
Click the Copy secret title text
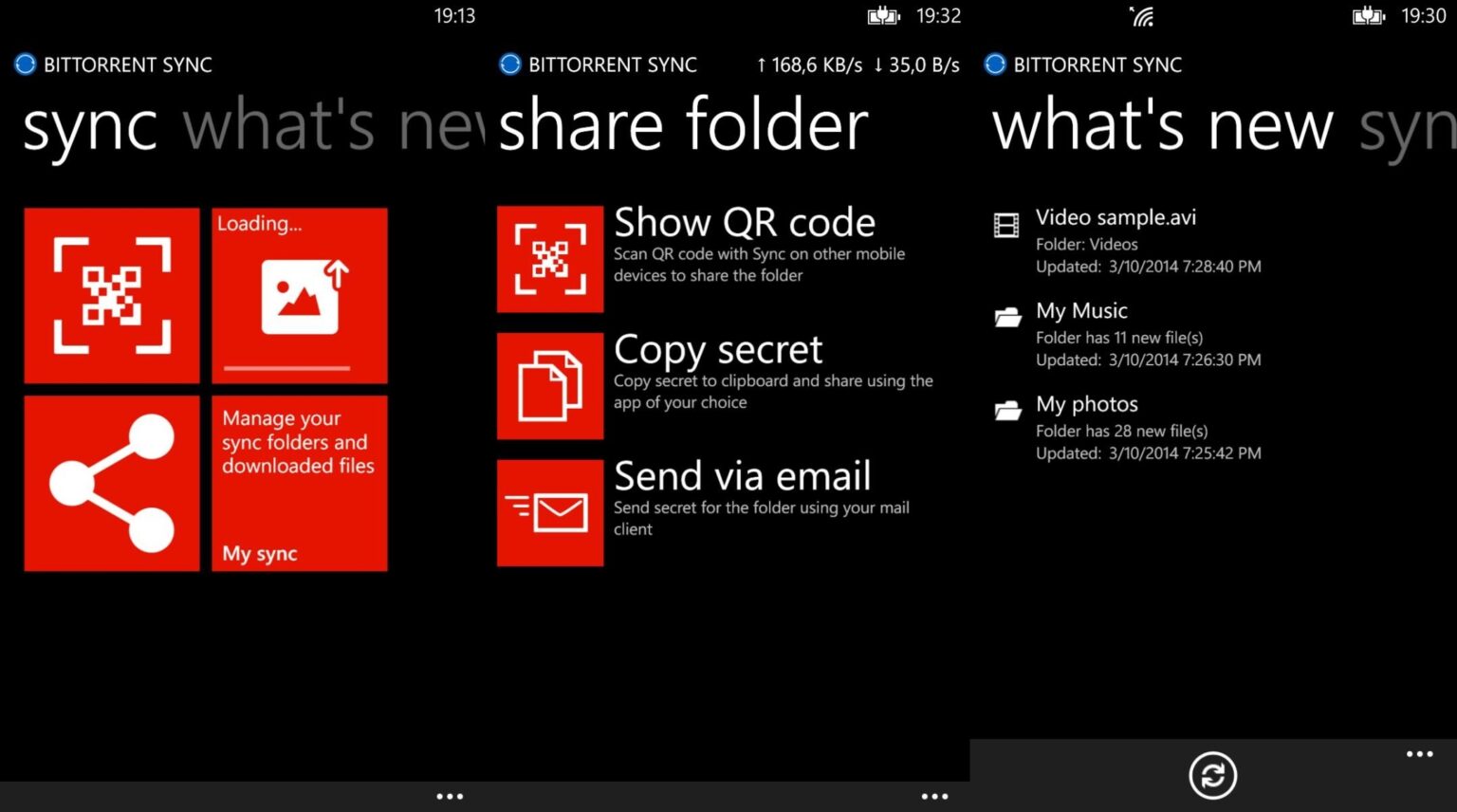[718, 350]
